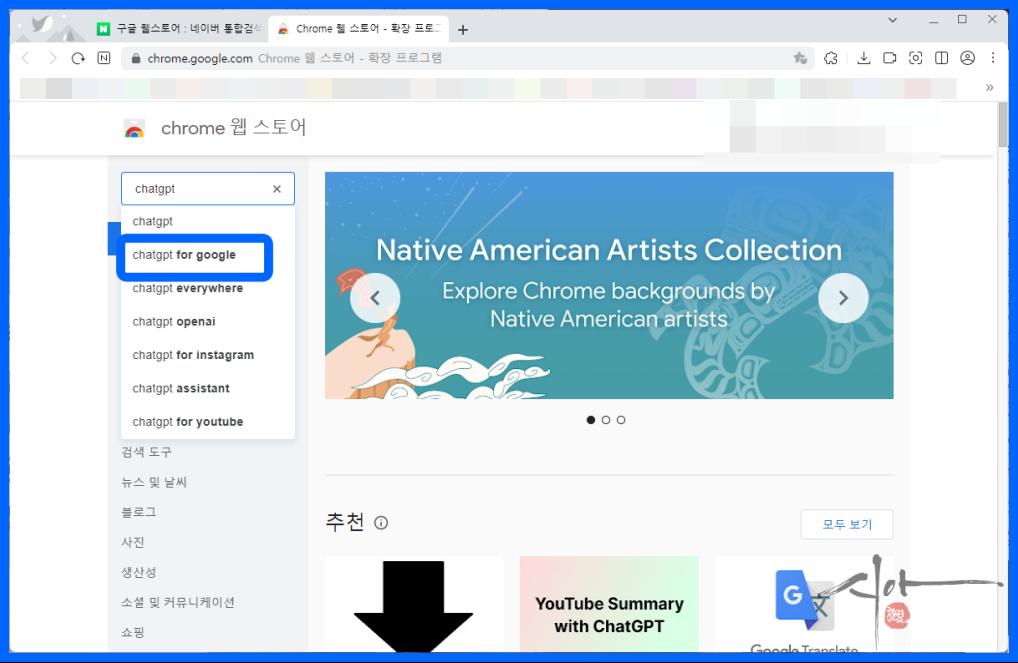Select the 'chatgpt everywhere' suggestion
Screen dimensions: 1018x663
click(x=208, y=288)
